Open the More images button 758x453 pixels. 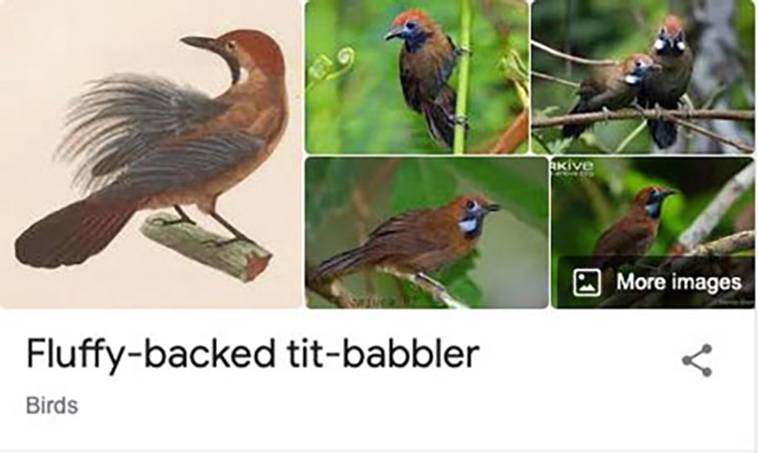[656, 282]
